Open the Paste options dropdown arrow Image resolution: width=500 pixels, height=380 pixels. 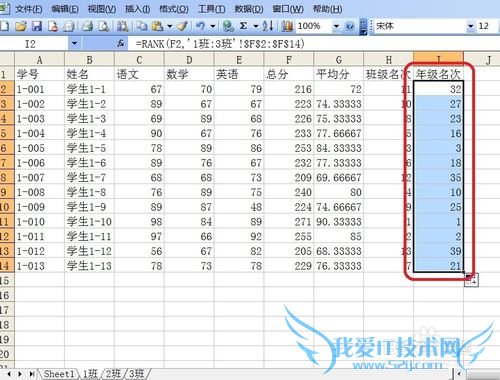[x=169, y=26]
